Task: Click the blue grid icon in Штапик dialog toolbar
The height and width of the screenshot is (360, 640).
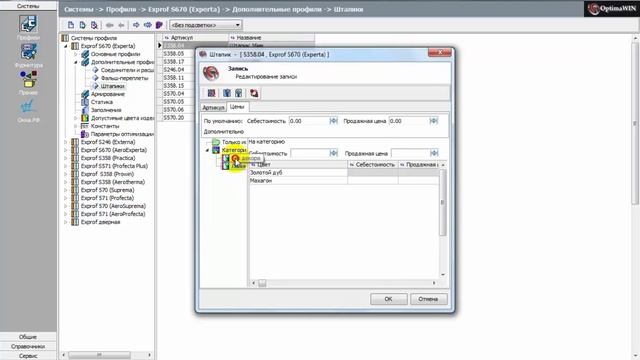Action: click(x=211, y=93)
